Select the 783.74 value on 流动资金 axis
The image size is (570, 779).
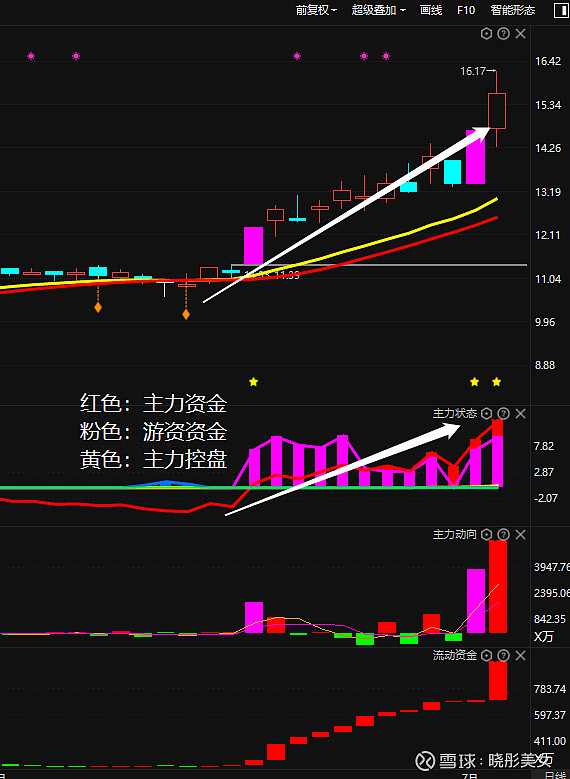click(x=550, y=689)
